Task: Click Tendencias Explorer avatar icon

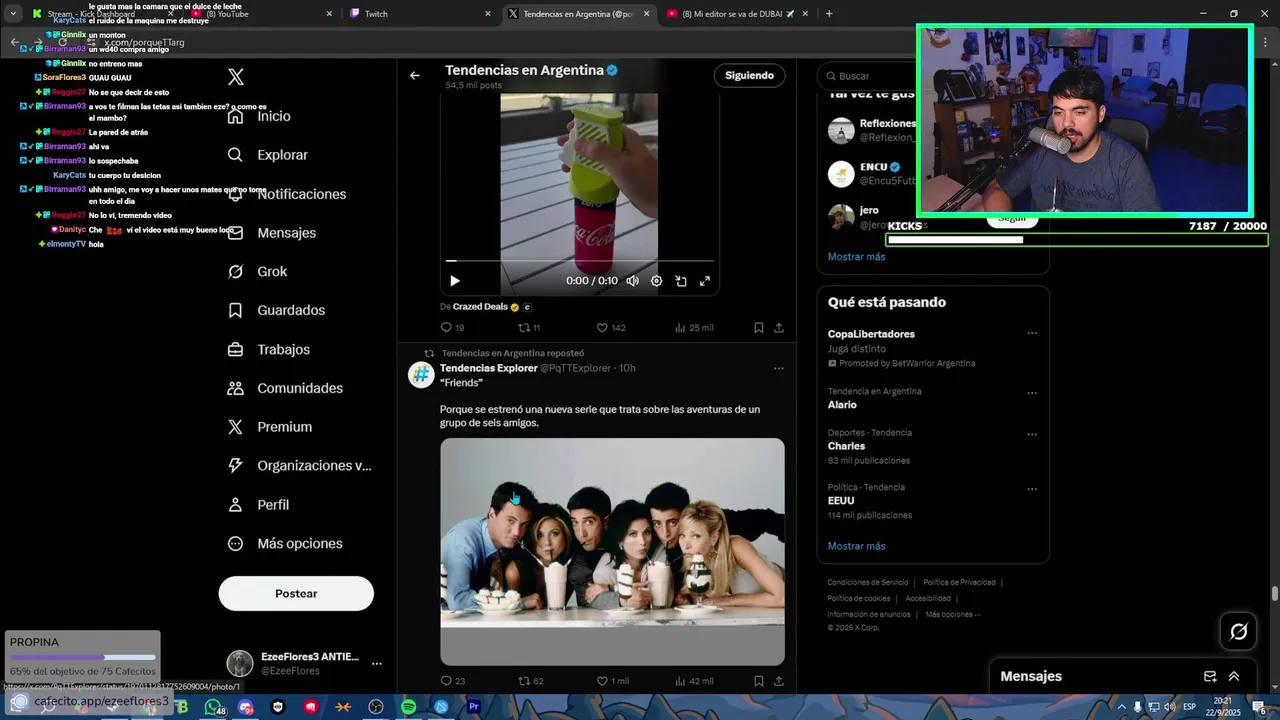Action: tap(421, 374)
